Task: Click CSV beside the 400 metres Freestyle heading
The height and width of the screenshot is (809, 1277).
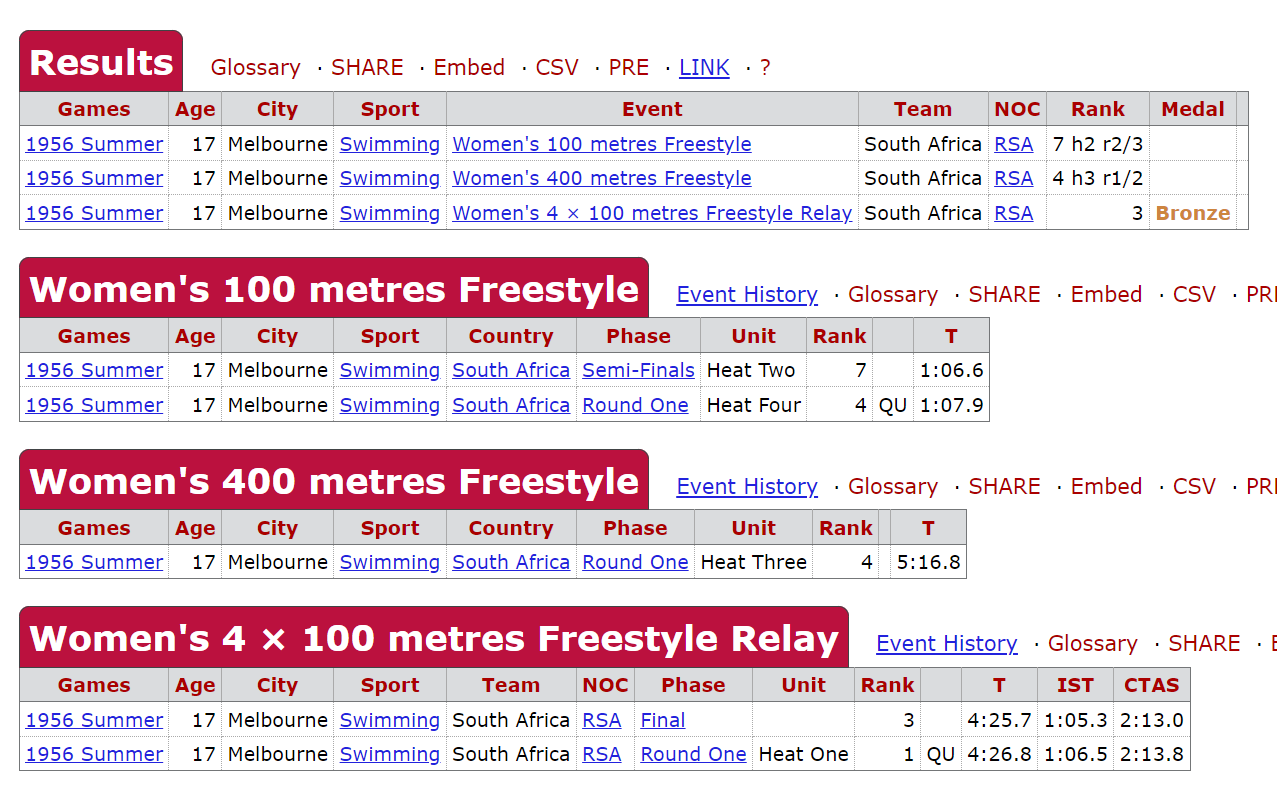Action: 1194,487
